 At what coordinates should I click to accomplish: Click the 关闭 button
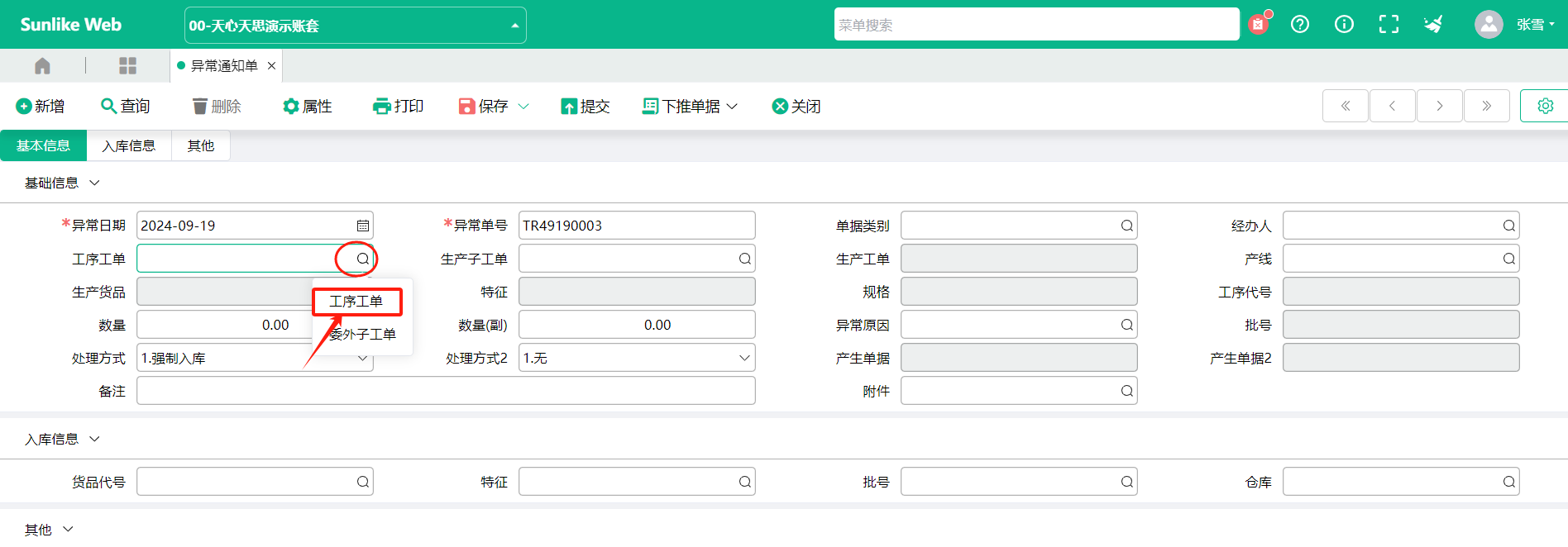coord(796,106)
